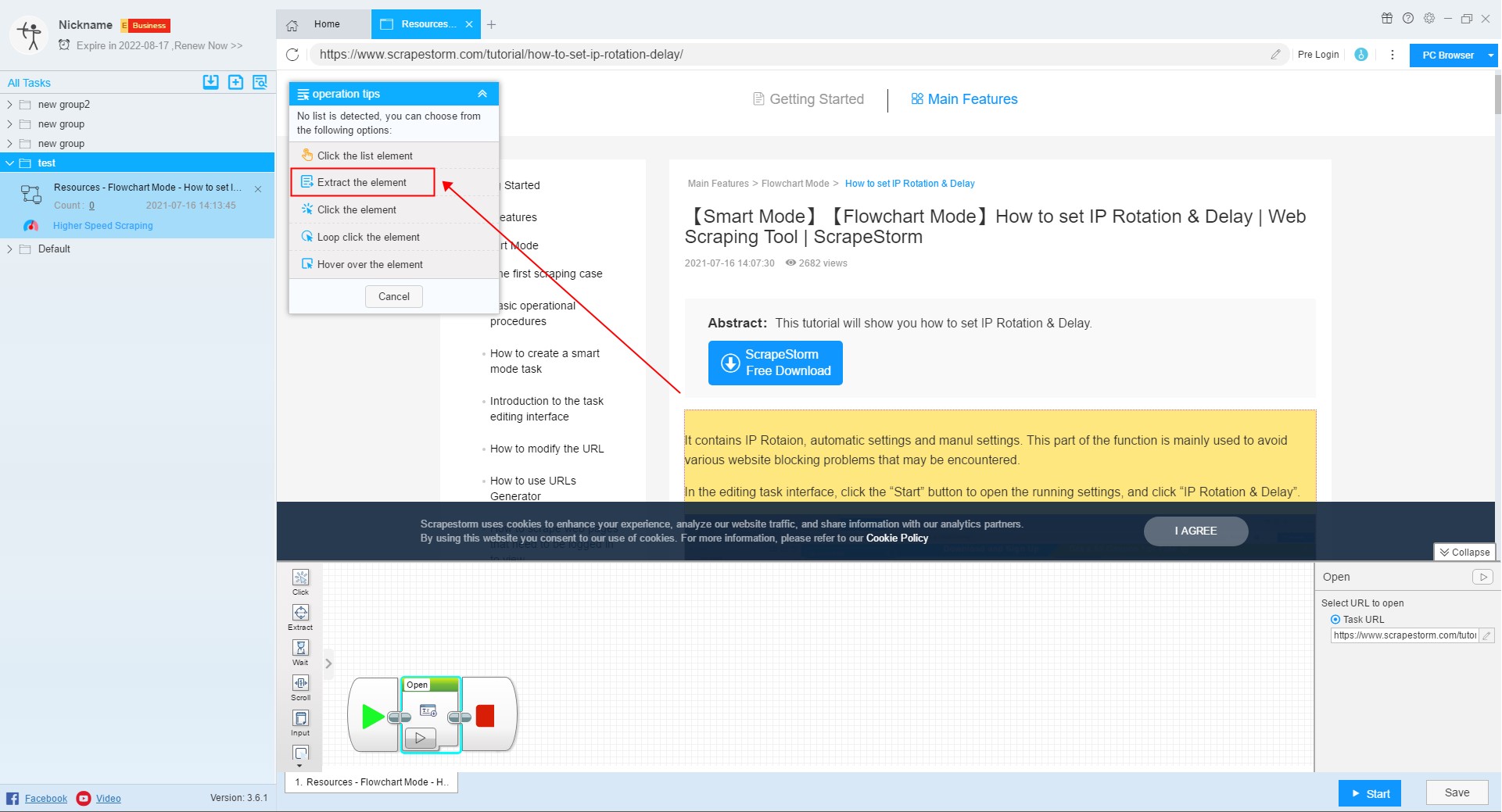Open the Cookie Policy link
The width and height of the screenshot is (1502, 812).
click(x=897, y=538)
